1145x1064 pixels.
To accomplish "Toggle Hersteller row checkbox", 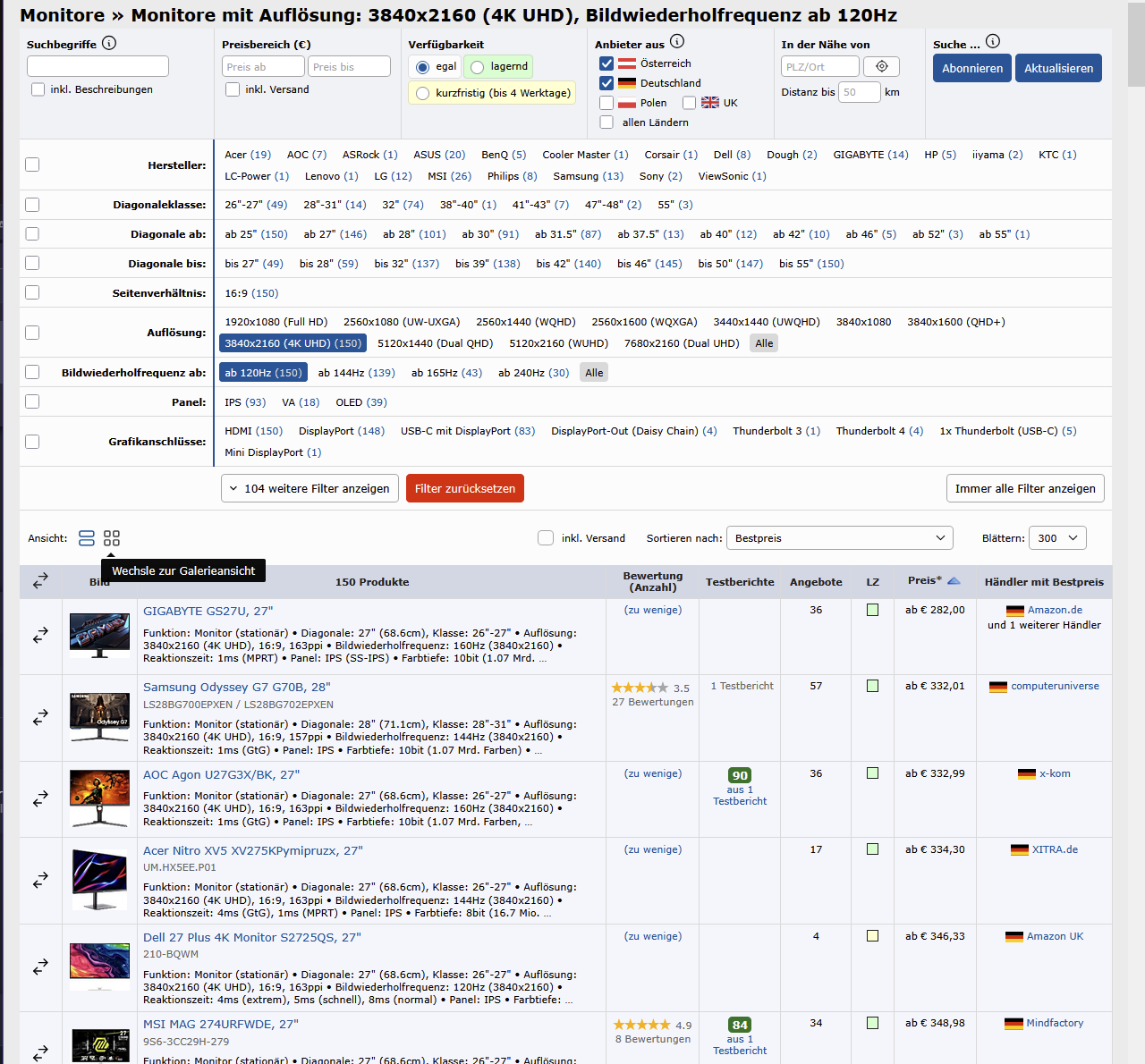I will [x=32, y=165].
